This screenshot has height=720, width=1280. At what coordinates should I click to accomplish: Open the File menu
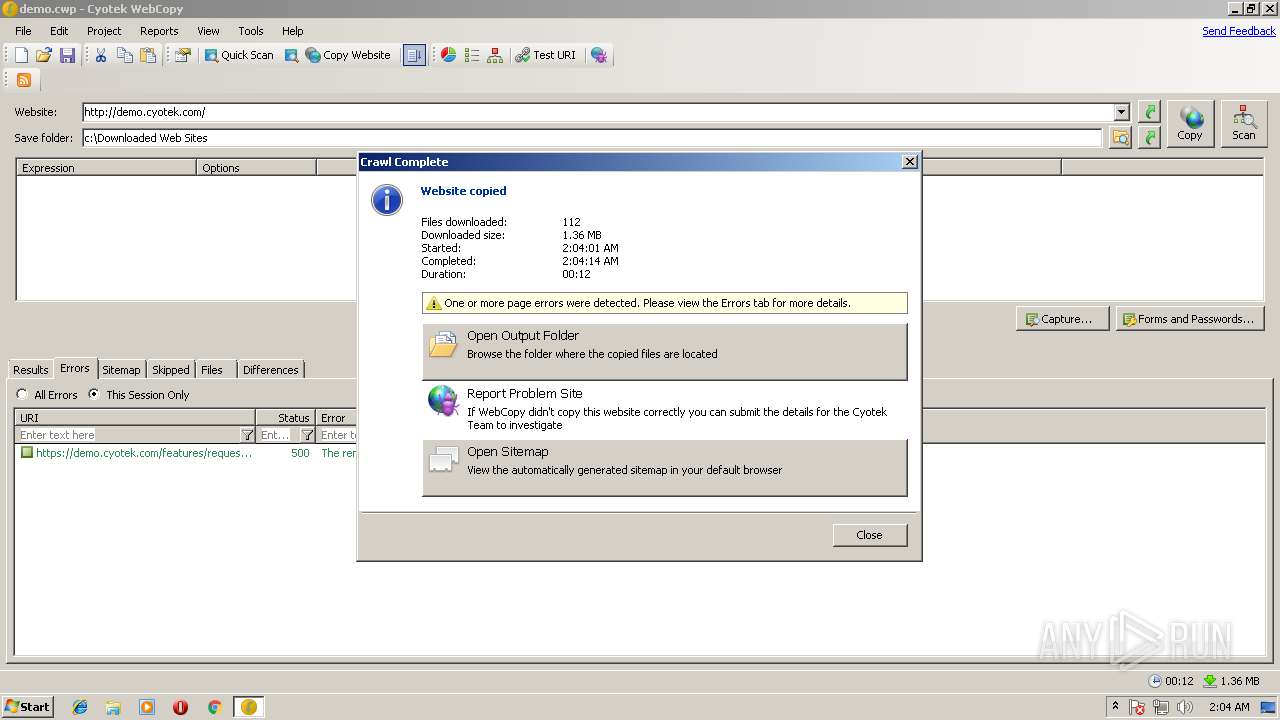click(x=23, y=31)
